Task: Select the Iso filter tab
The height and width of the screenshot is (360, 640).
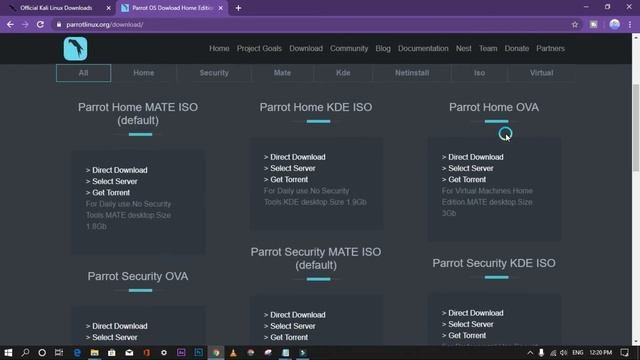Action: (479, 73)
